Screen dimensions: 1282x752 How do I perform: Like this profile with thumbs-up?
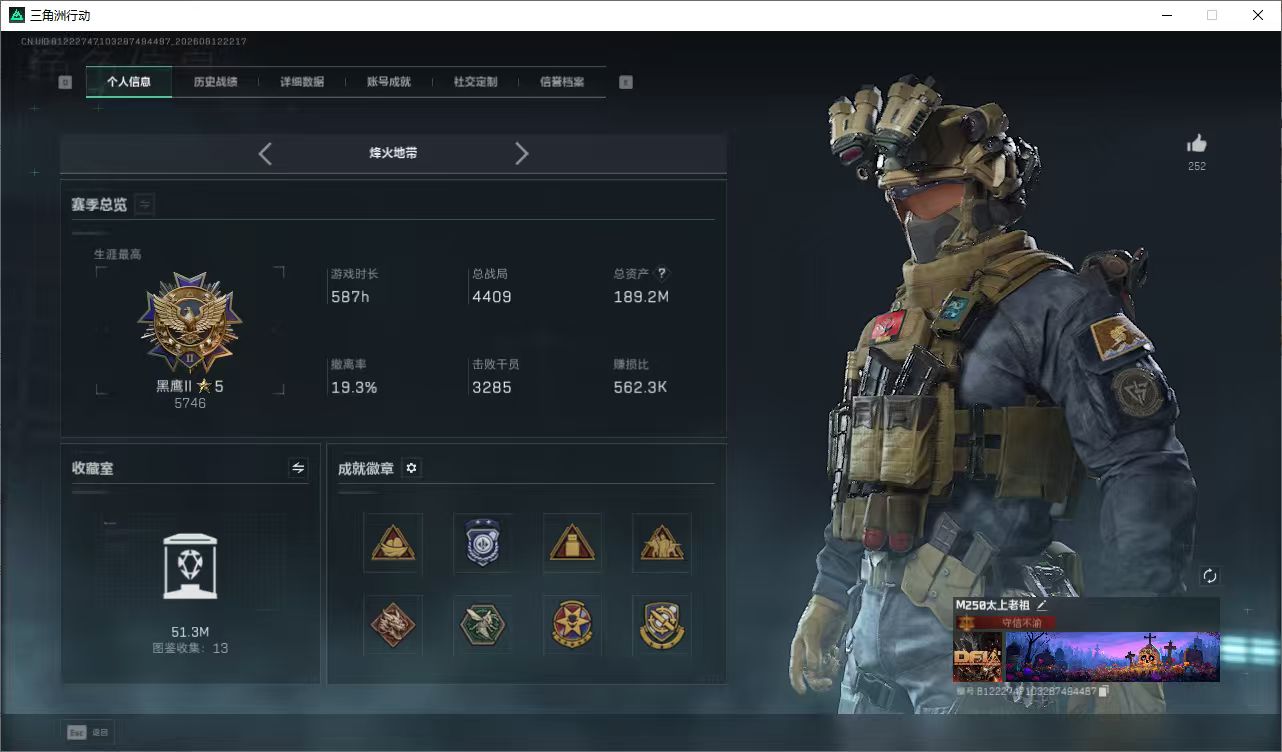tap(1197, 144)
